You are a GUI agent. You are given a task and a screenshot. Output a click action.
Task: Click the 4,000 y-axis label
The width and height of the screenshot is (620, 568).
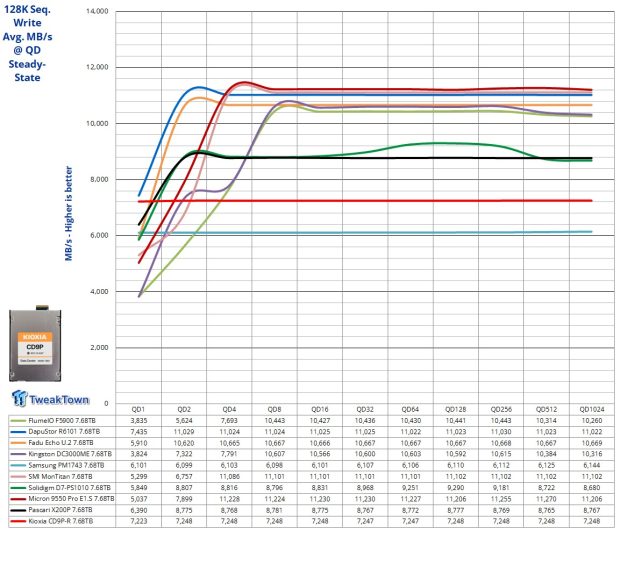(x=99, y=292)
